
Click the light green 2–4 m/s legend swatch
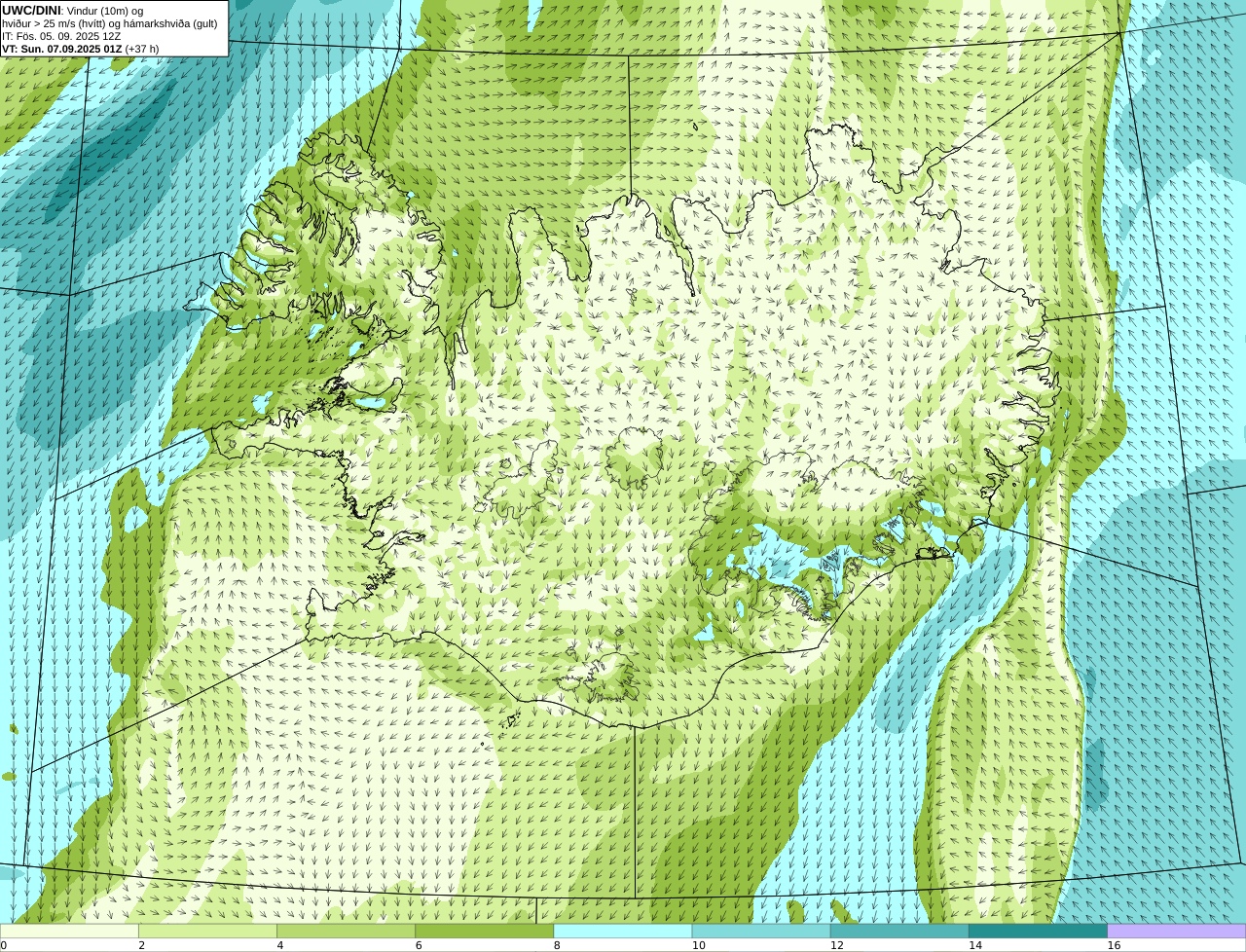207,931
